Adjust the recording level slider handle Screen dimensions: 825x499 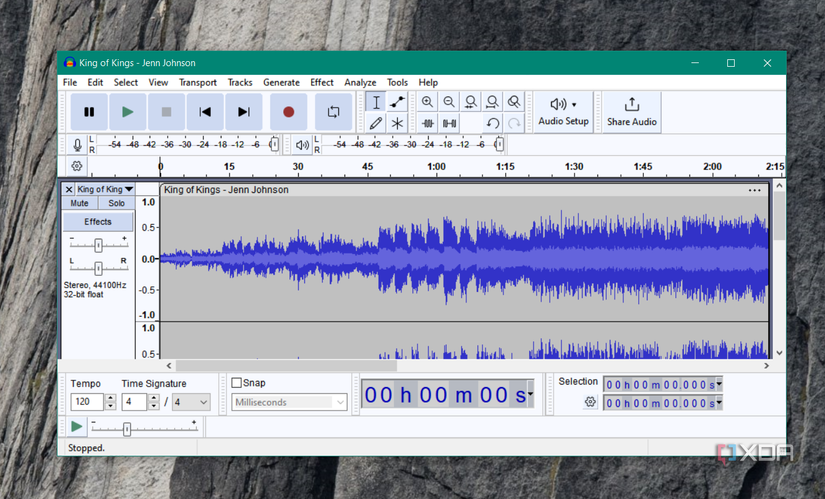[274, 144]
